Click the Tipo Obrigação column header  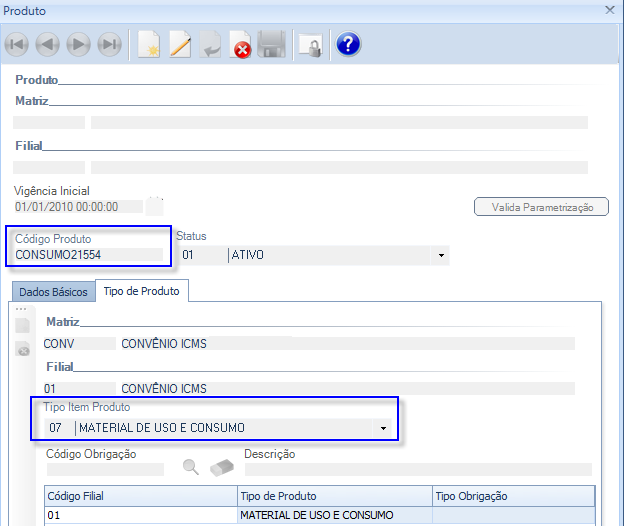(514, 496)
